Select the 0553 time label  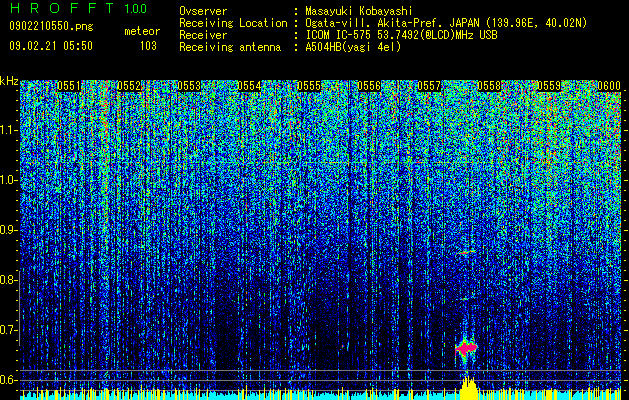pyautogui.click(x=189, y=86)
